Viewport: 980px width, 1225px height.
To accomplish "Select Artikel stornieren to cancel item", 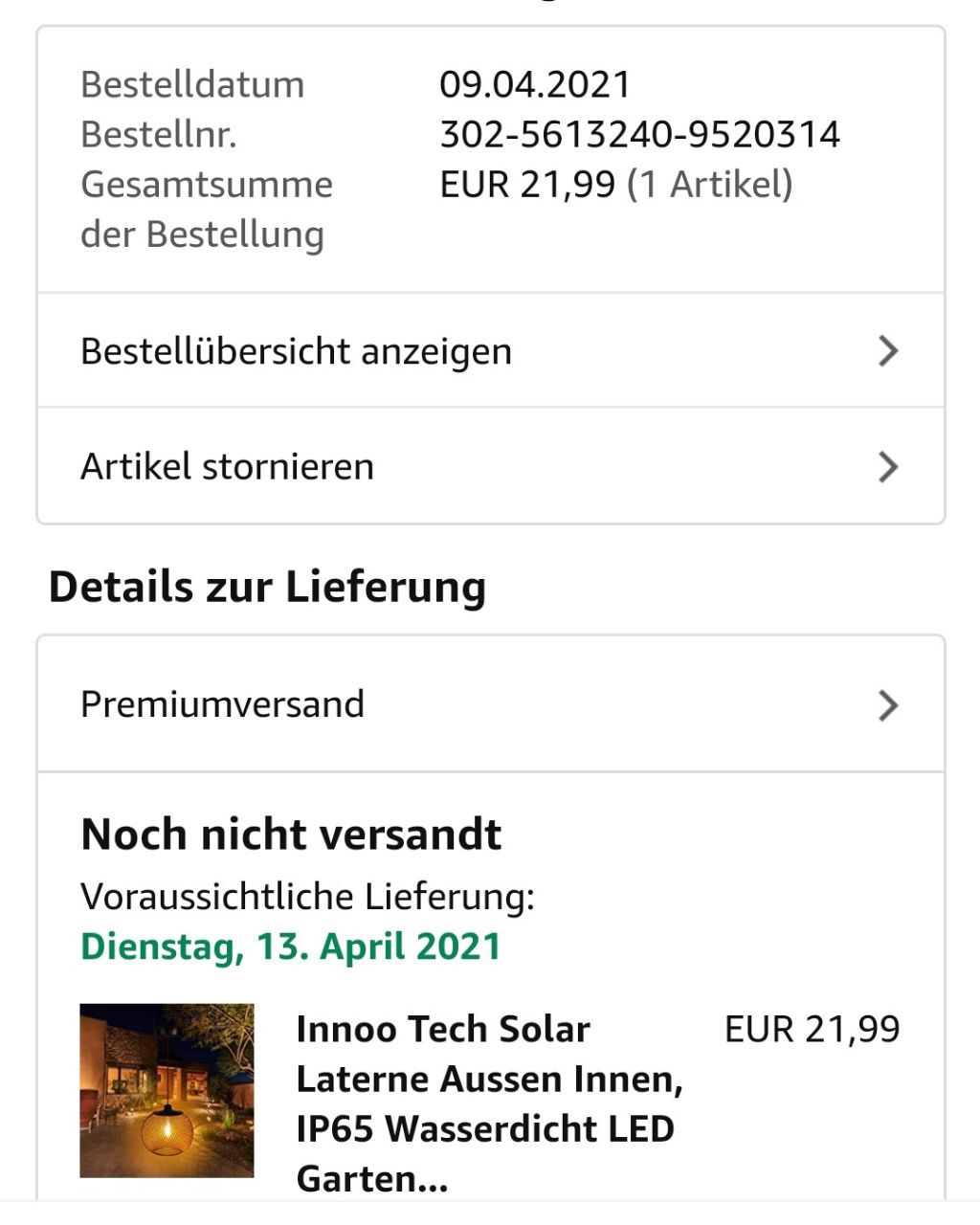I will pyautogui.click(x=228, y=467).
